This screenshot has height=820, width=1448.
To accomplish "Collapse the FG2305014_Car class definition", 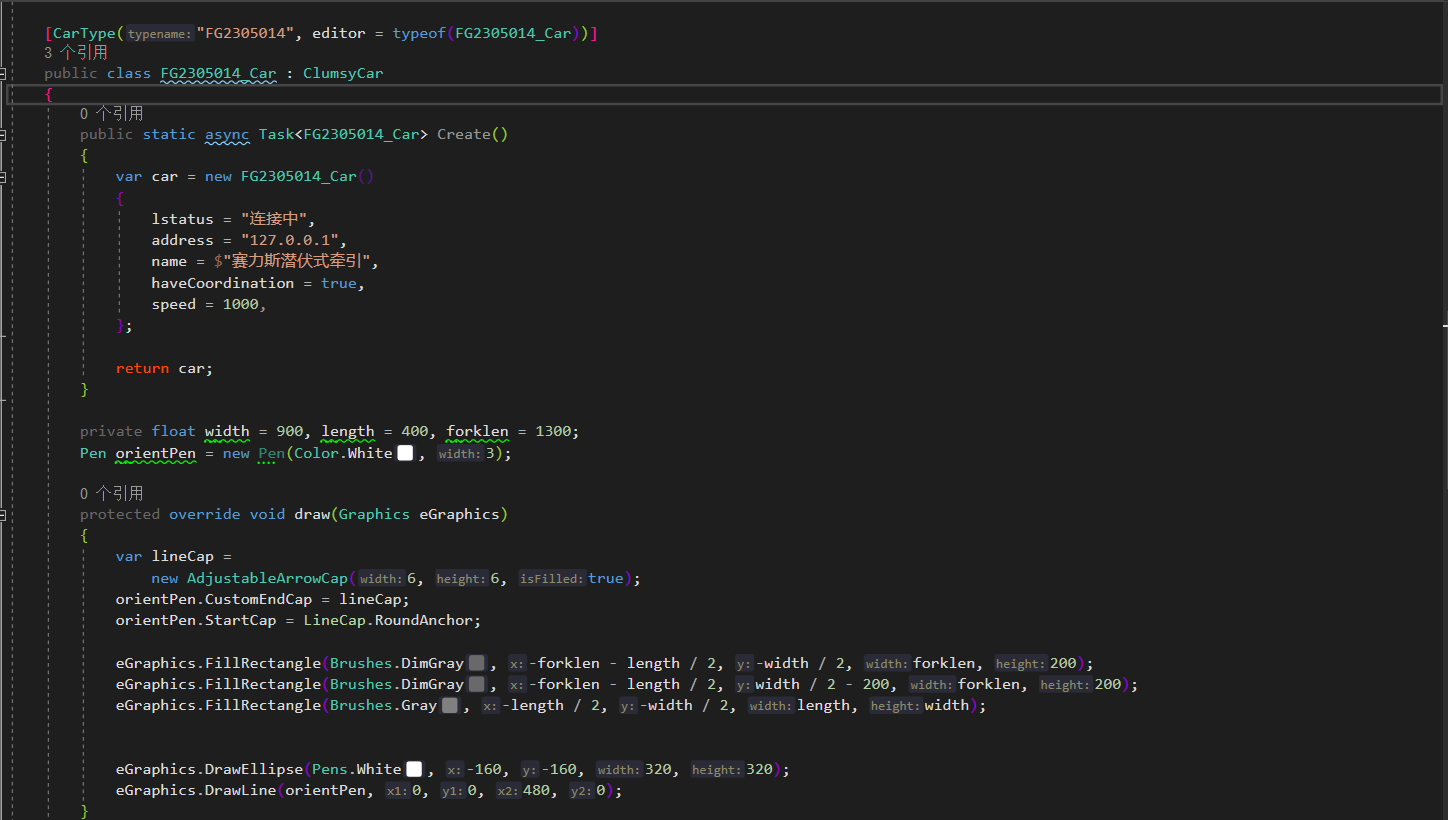I will 4,74.
